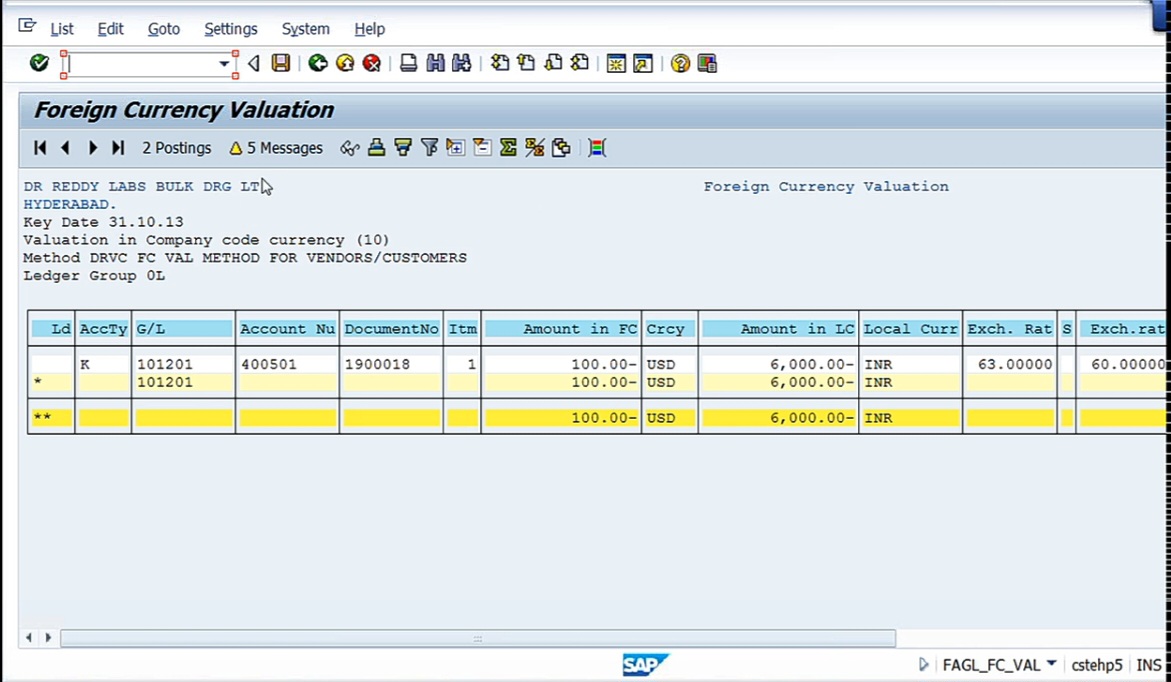Click the Create New Session icon

tap(616, 63)
